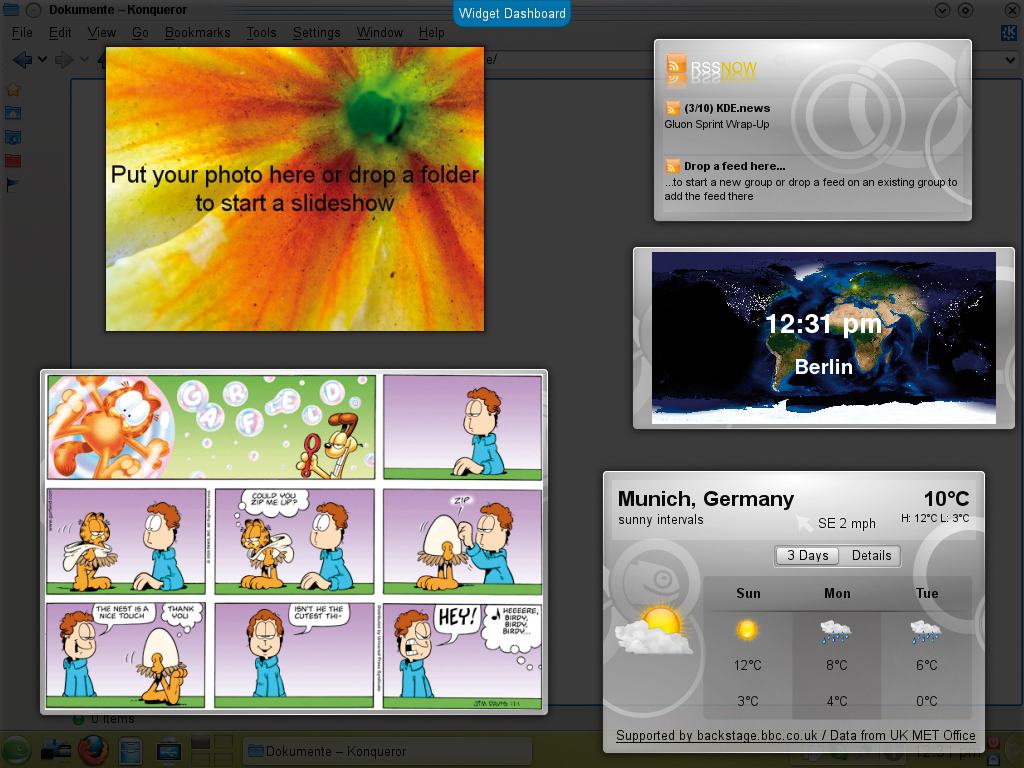The width and height of the screenshot is (1024, 768).
Task: Select the flag icon in Konqueror sidebar
Action: 12,185
